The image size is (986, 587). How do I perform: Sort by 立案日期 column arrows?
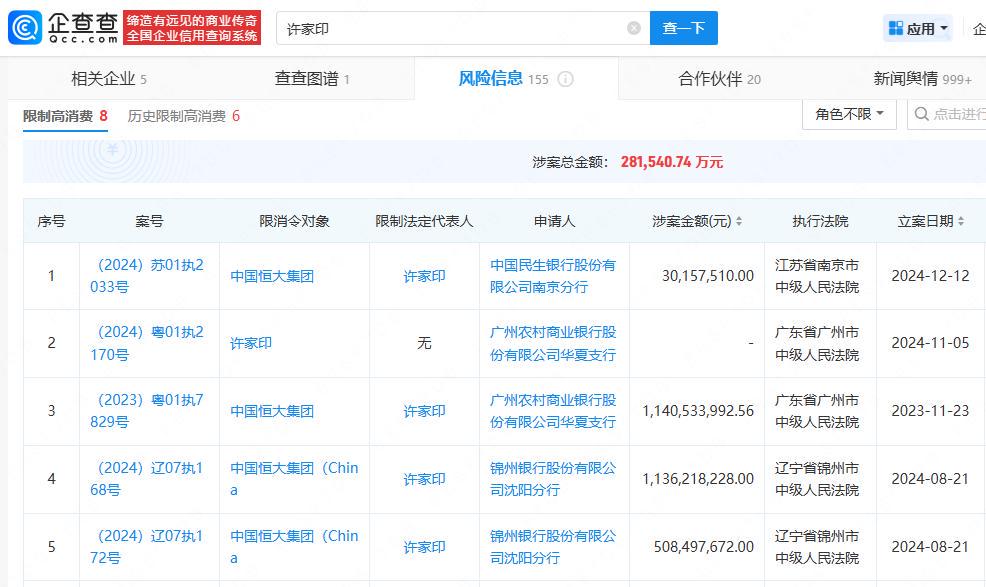961,222
